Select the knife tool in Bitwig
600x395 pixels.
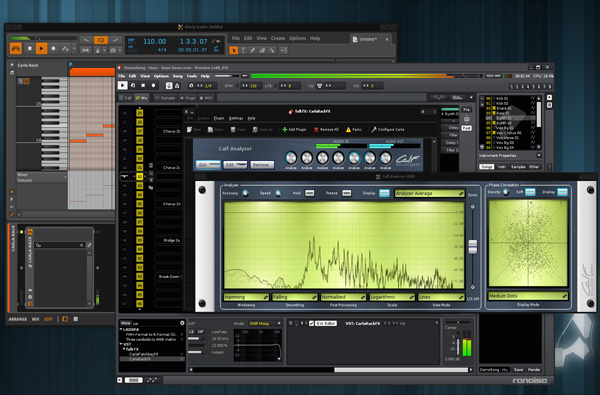pos(272,50)
